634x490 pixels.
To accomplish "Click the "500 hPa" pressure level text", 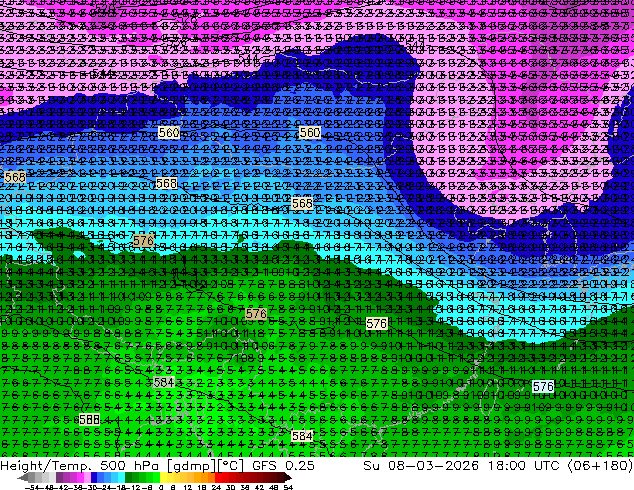I will (129, 466).
